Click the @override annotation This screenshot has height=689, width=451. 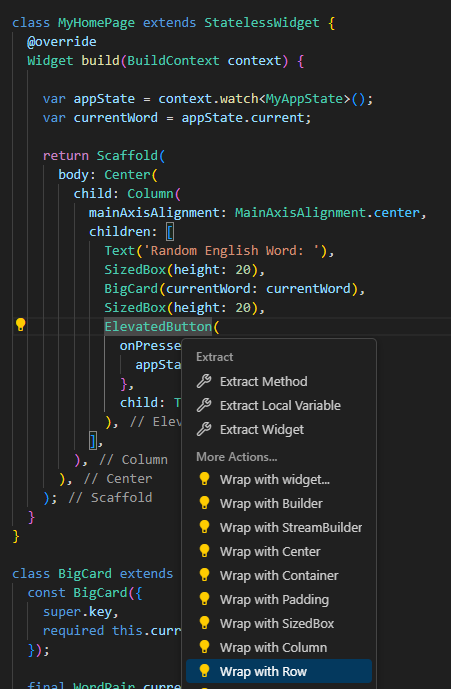pyautogui.click(x=62, y=42)
